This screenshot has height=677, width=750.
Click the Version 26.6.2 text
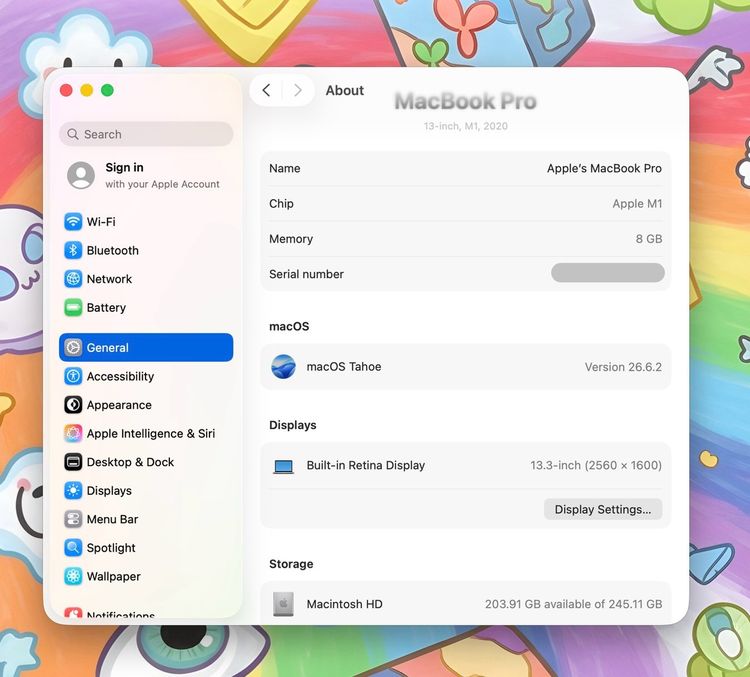[x=623, y=367]
